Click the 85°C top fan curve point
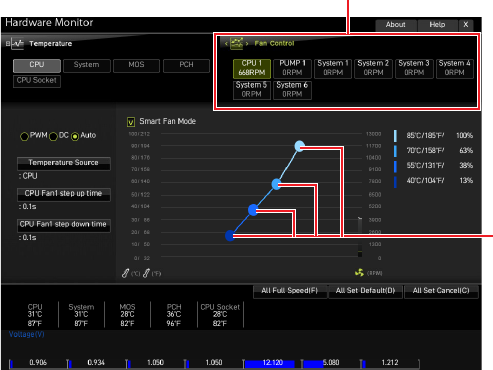 [x=300, y=146]
